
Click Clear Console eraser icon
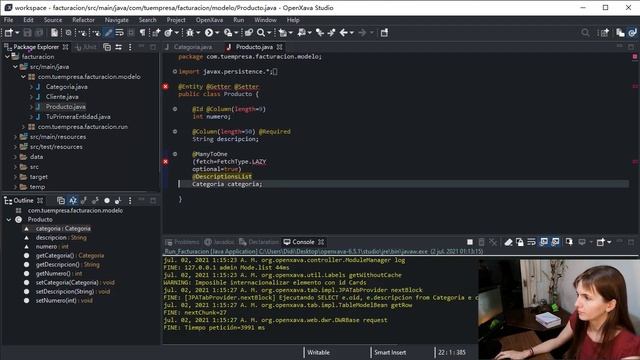point(508,242)
